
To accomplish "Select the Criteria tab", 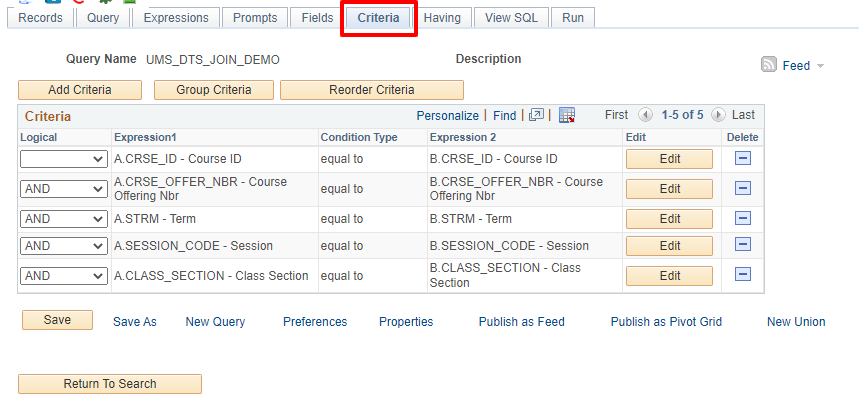I will coord(378,18).
